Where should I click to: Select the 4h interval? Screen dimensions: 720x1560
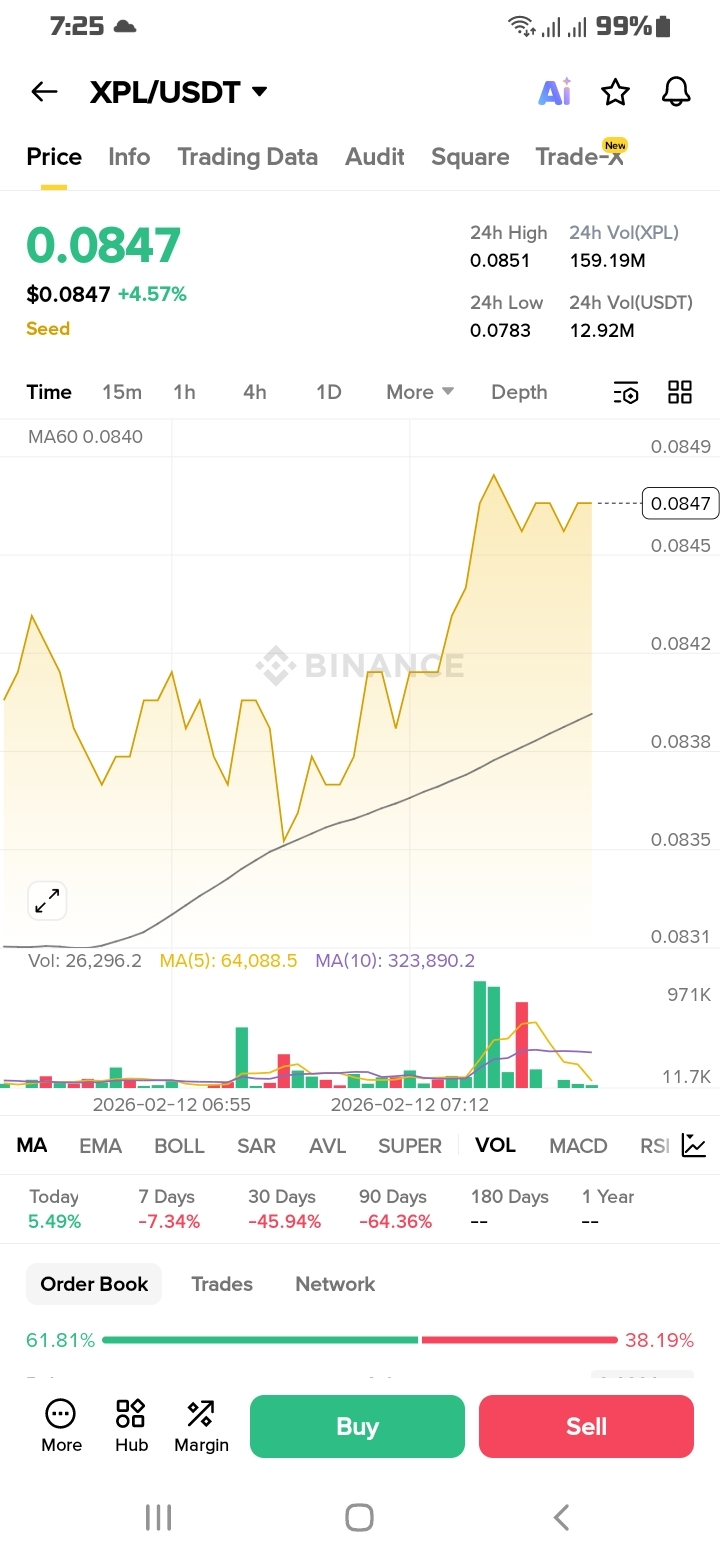255,392
